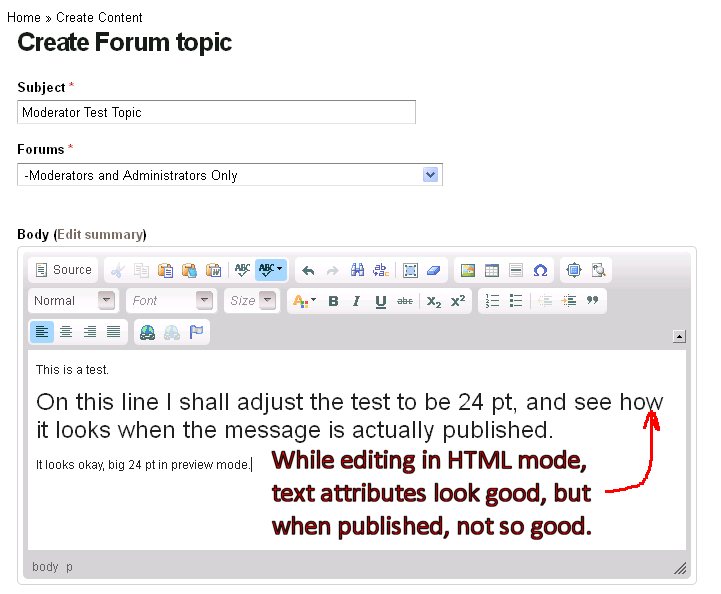The height and width of the screenshot is (594, 721).
Task: Toggle Underline formatting
Action: [380, 301]
